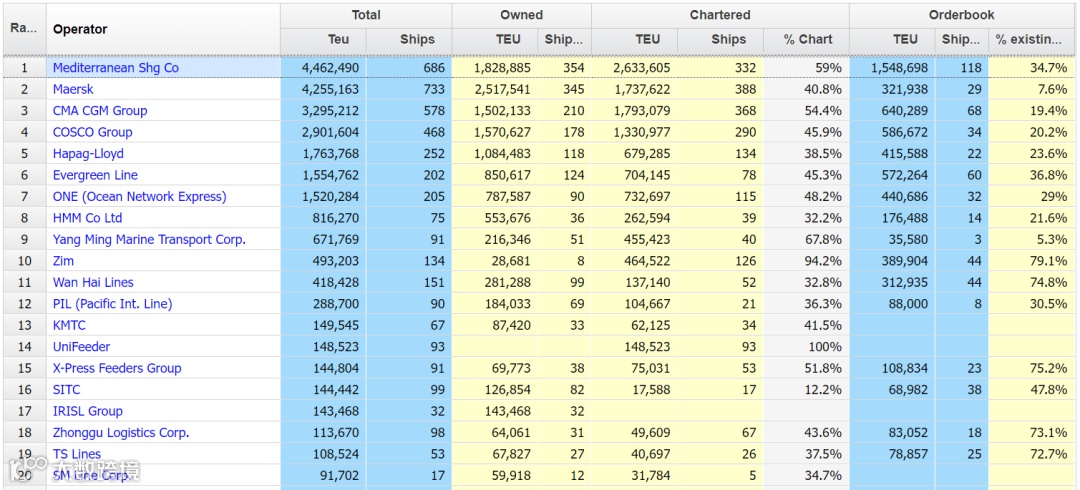1080x490 pixels.
Task: Open the Mediterranean Shg Co operator link
Action: [116, 68]
